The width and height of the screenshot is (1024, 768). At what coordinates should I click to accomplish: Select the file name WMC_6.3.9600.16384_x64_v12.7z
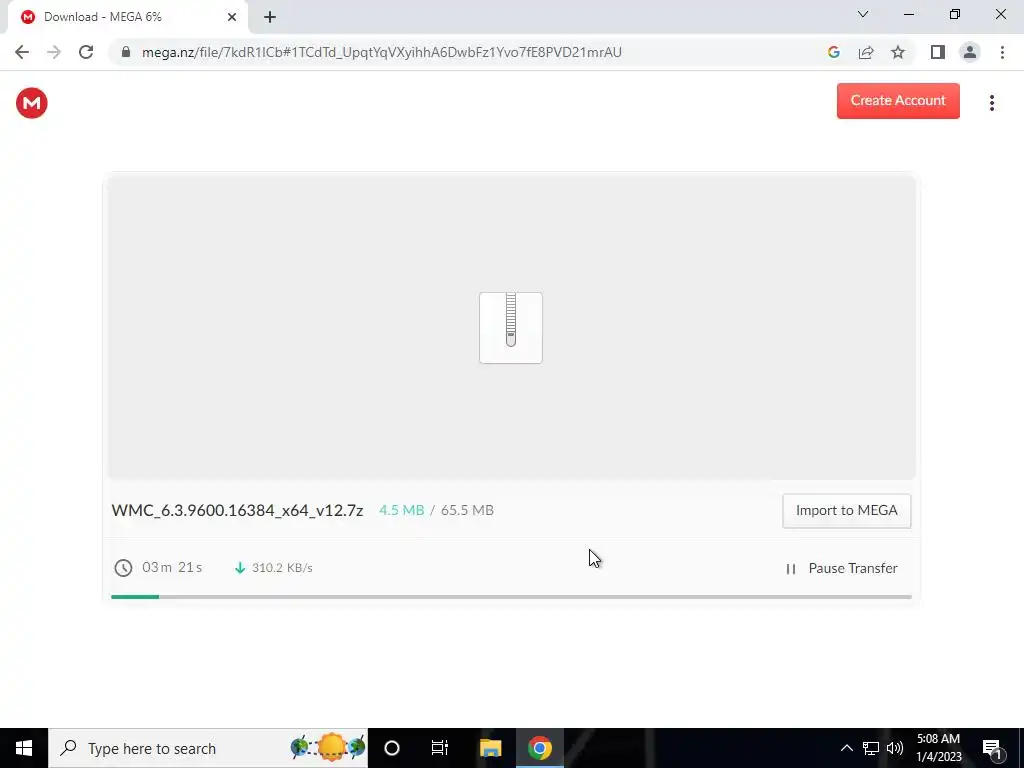click(237, 510)
